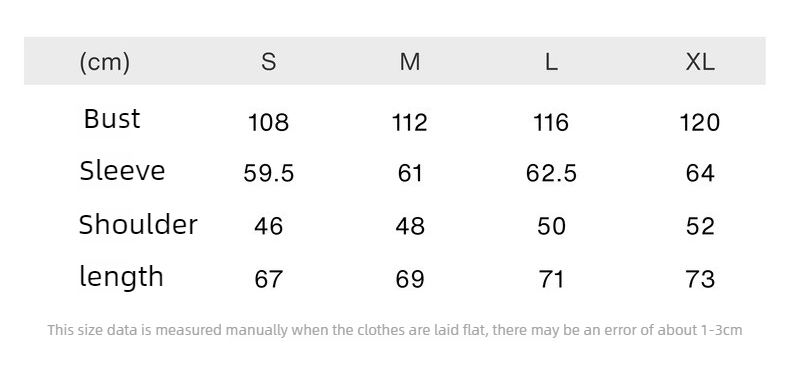Screen dimensions: 790x387
Task: Click shoulder value 52 for size XL
Action: tap(700, 226)
